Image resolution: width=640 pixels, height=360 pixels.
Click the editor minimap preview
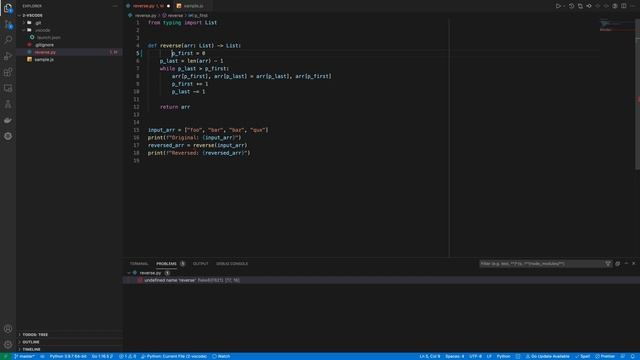point(616,24)
